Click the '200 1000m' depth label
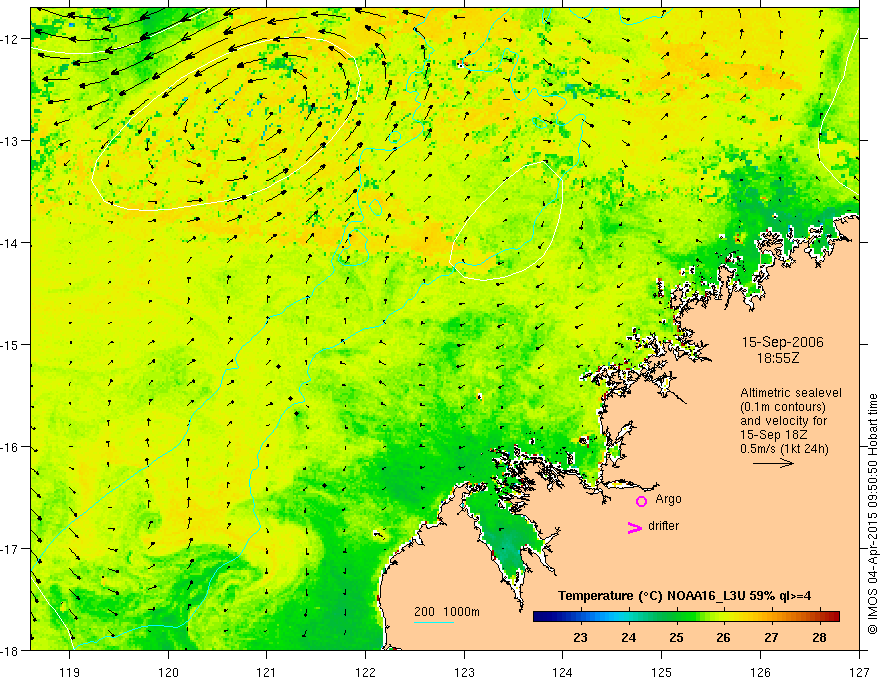Image resolution: width=880 pixels, height=680 pixels. [447, 612]
